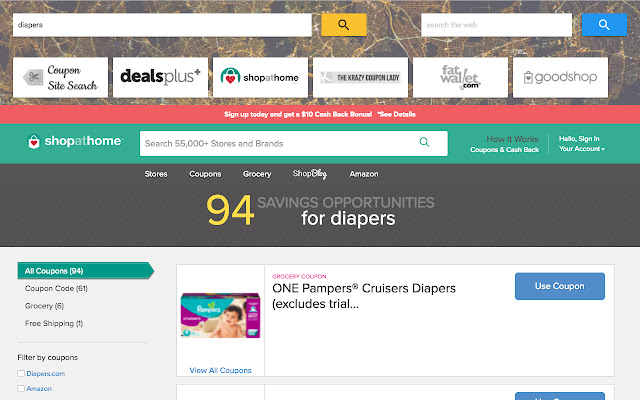Click the View All Coupons link
Screen dimensions: 640x400
point(220,371)
